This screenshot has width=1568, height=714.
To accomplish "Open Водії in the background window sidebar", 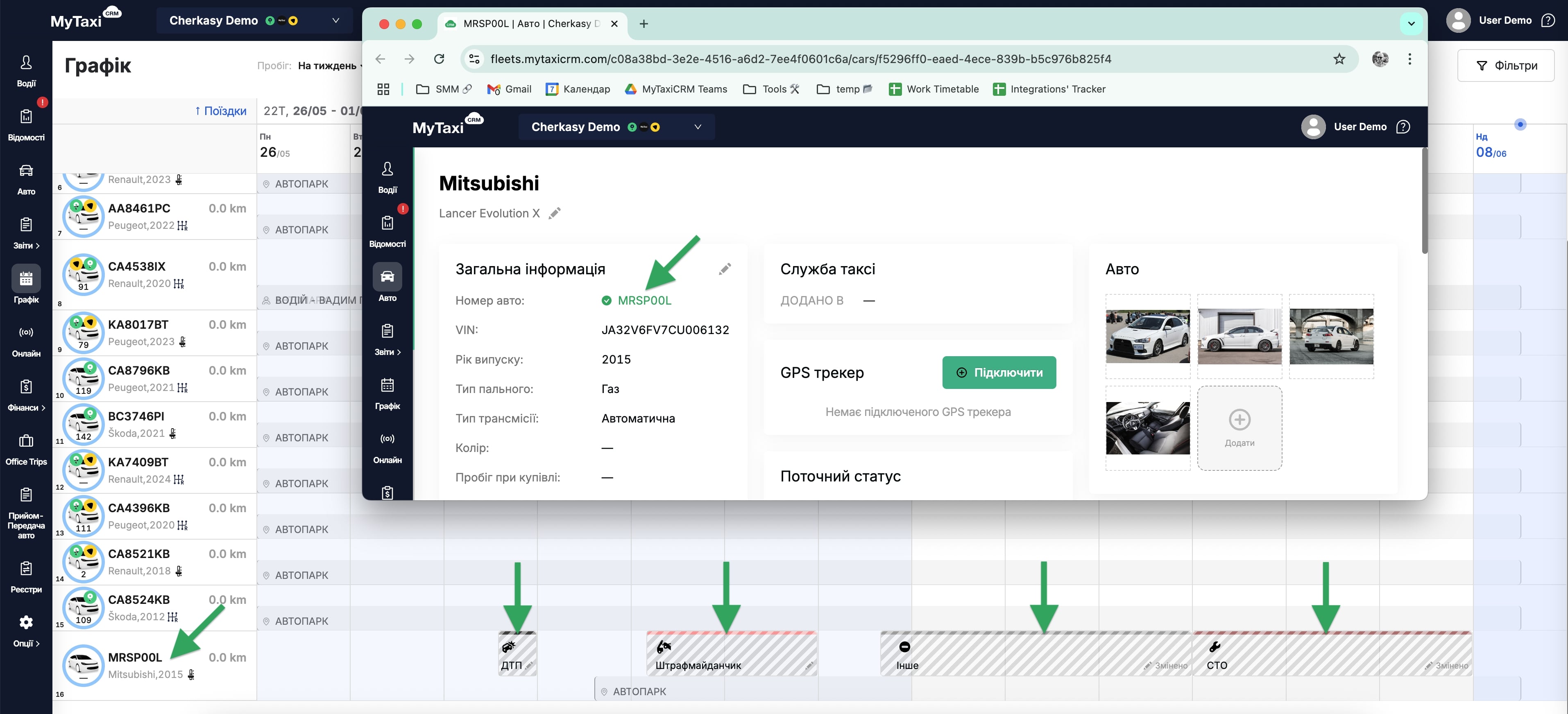I will [x=25, y=71].
